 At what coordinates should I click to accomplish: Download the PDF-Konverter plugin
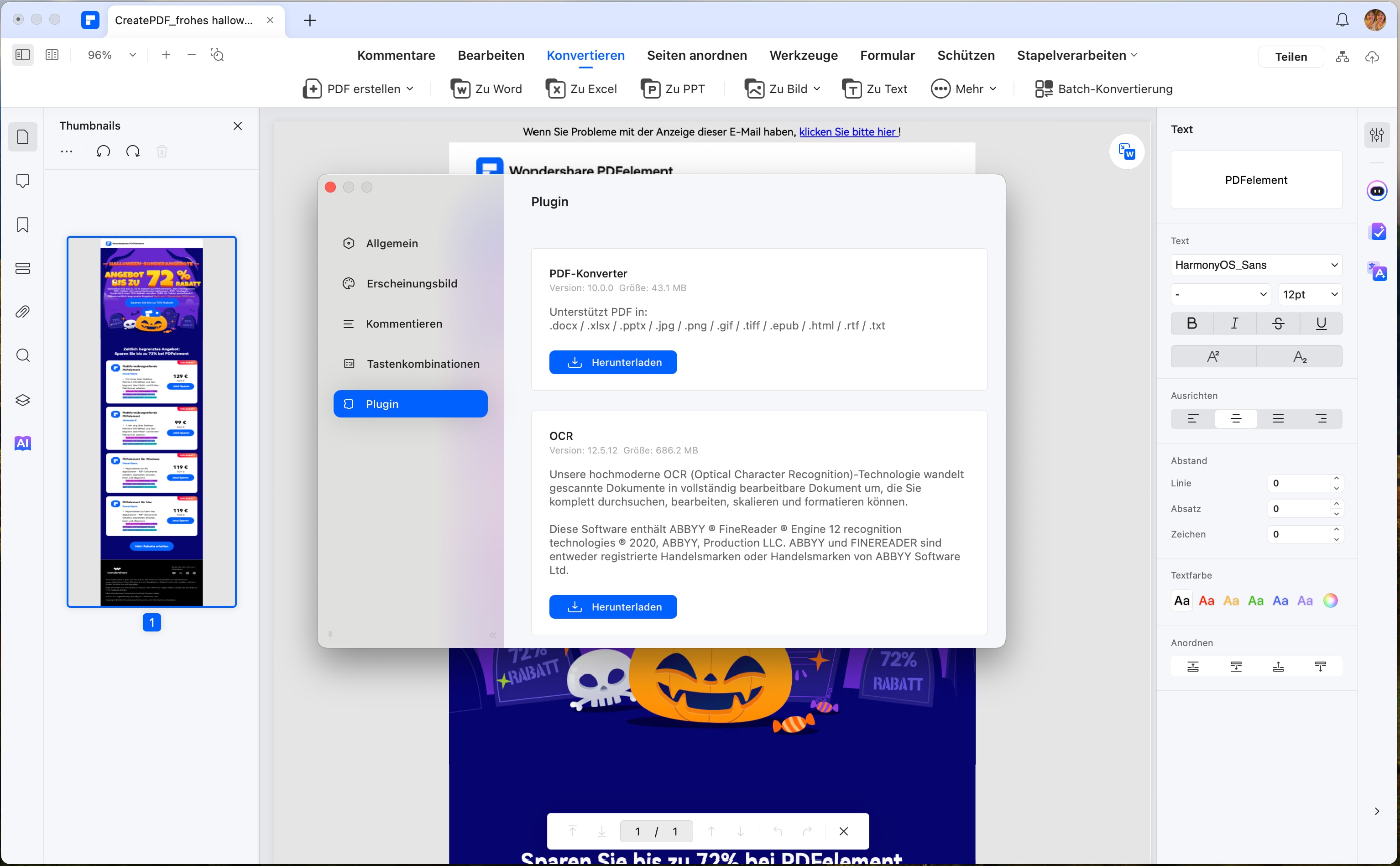coord(613,363)
